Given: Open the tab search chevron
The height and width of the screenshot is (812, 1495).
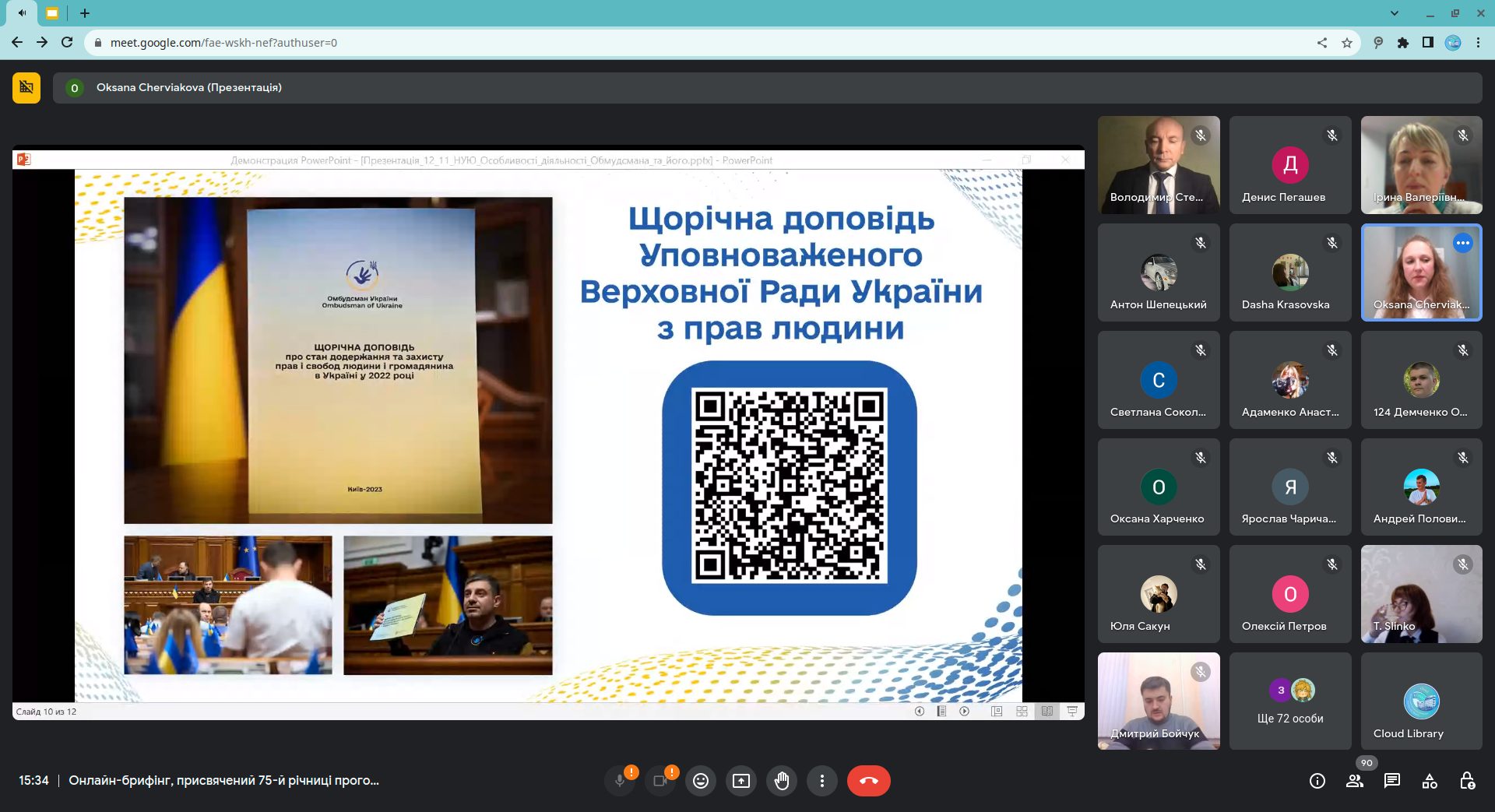Looking at the screenshot, I should 1395,13.
